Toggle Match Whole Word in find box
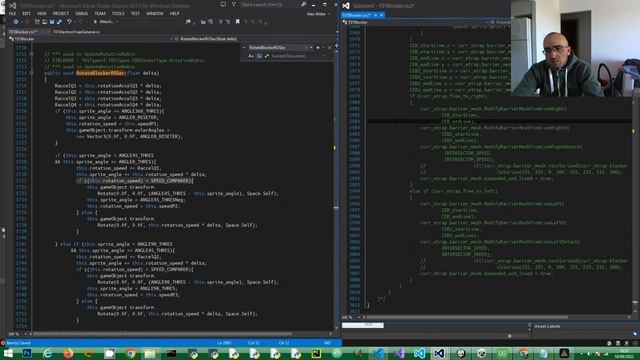This screenshot has height=360, width=640. pyautogui.click(x=259, y=56)
